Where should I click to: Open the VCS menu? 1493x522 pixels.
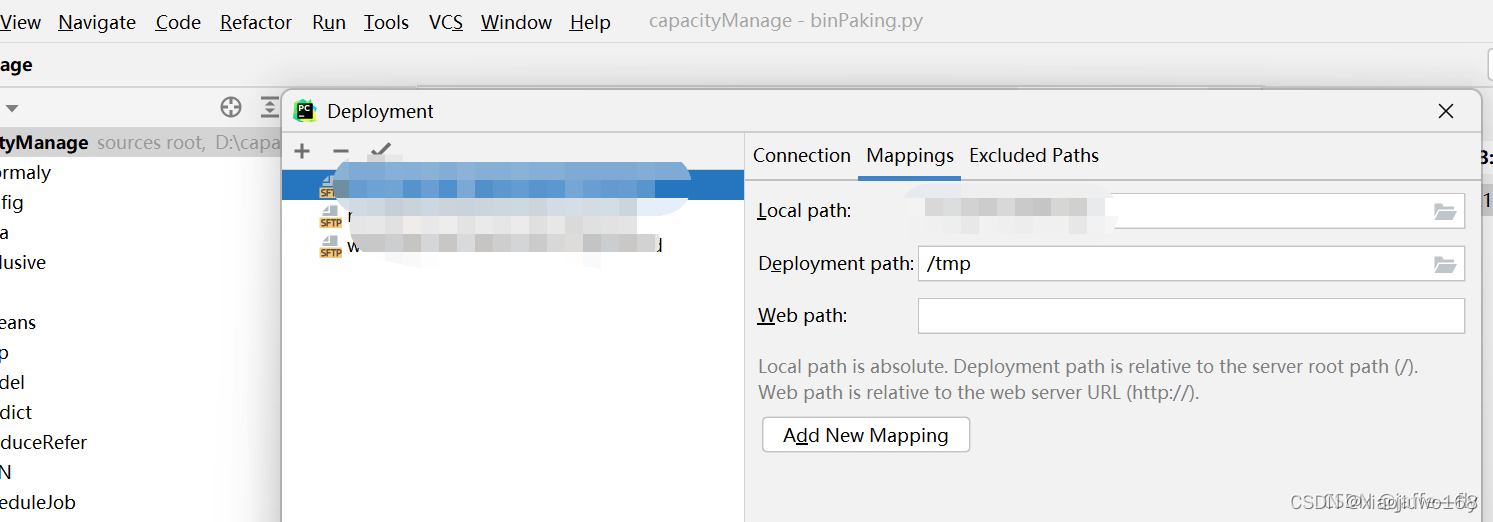pos(446,22)
